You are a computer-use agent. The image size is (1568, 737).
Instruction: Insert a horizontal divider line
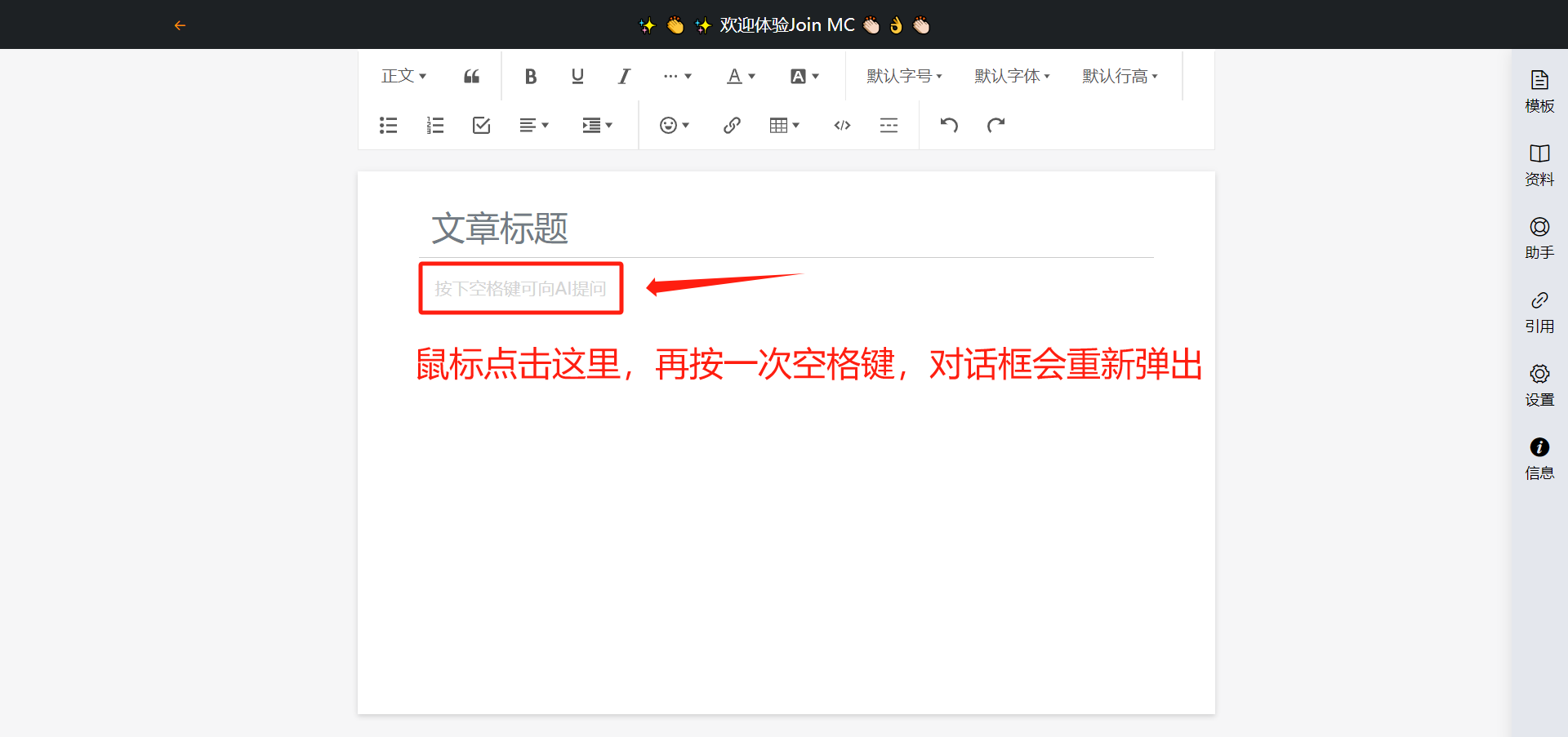[889, 125]
